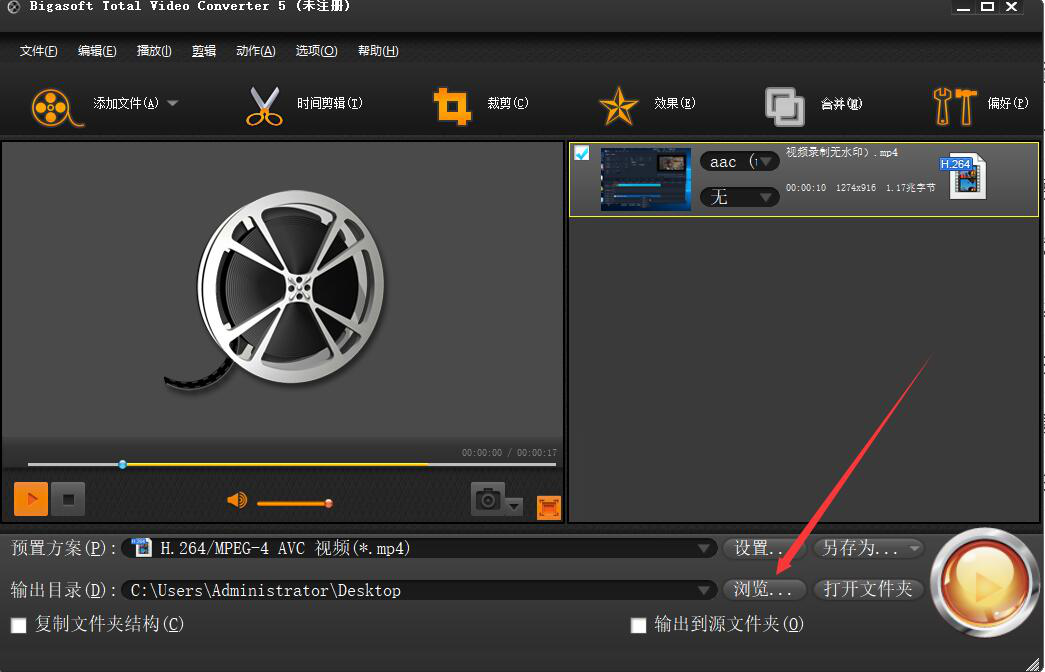1045x672 pixels.
Task: Open Preferences tools icon
Action: tap(954, 106)
